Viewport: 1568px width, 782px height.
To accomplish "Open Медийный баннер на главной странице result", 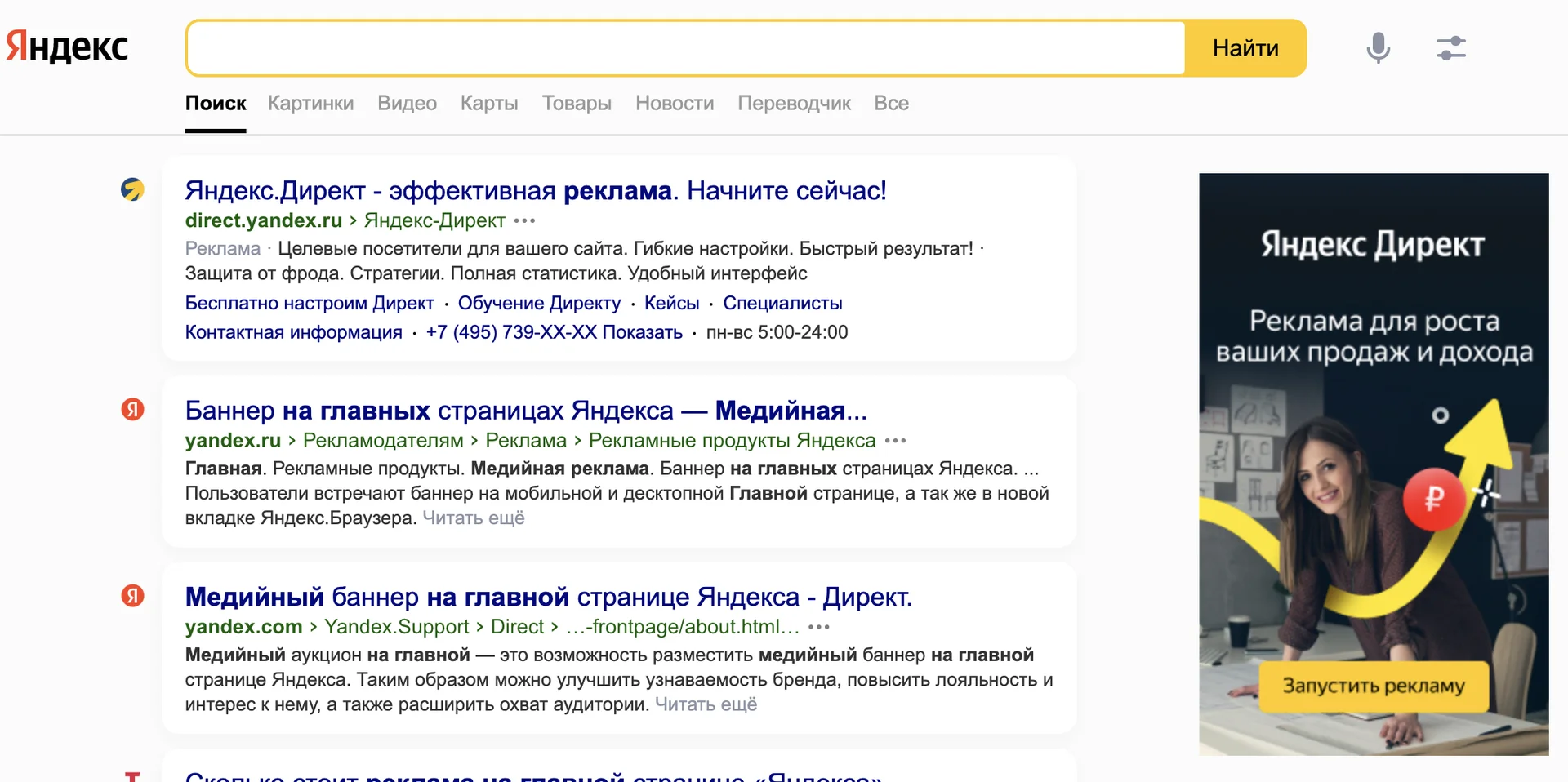I will pyautogui.click(x=549, y=597).
